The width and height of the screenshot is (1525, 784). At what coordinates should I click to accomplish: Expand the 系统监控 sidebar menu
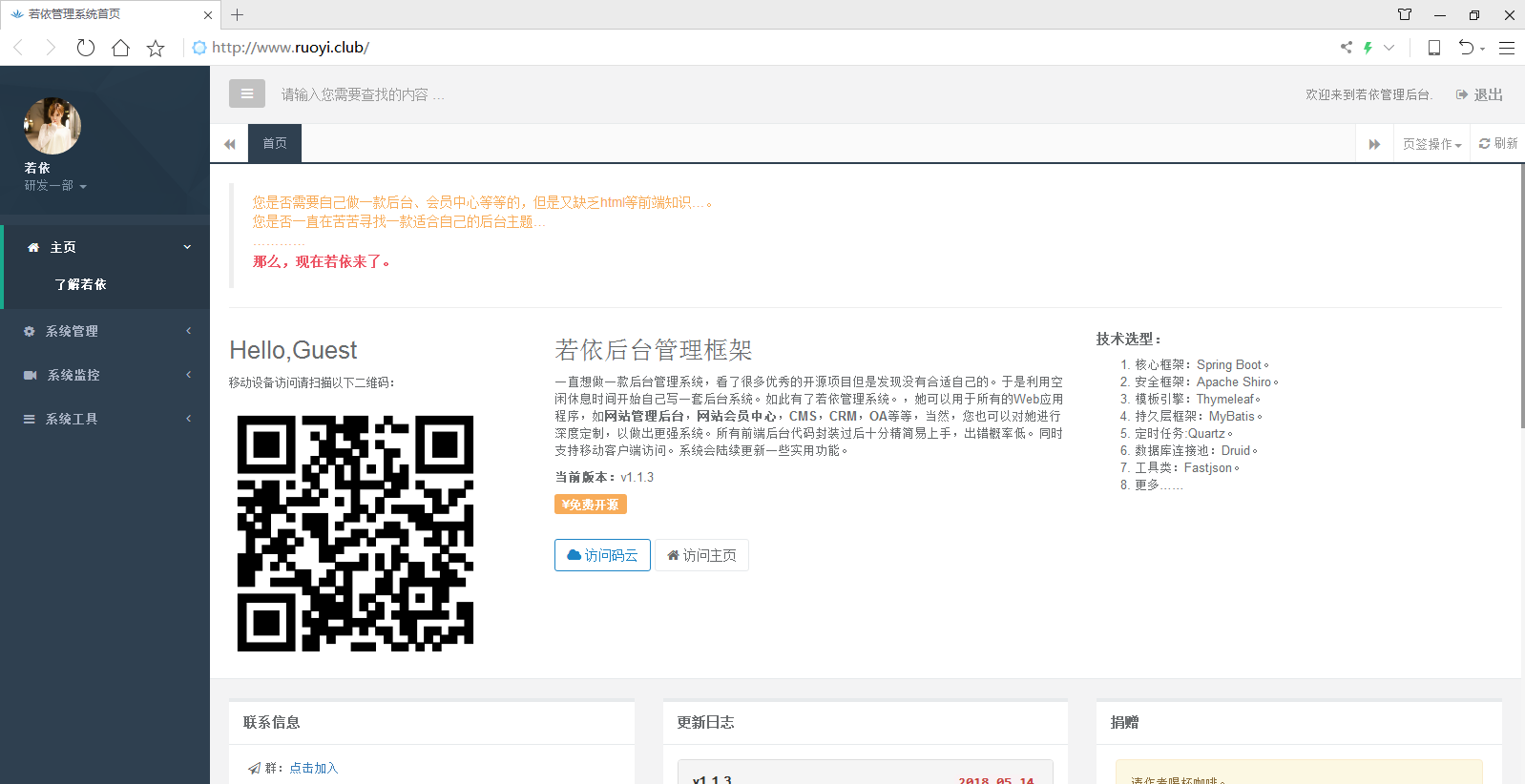tap(105, 375)
